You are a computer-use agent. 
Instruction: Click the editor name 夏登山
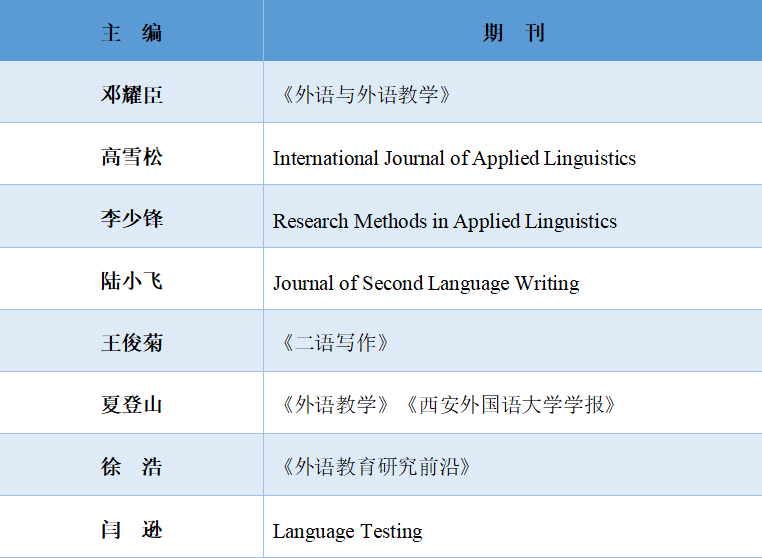point(132,405)
